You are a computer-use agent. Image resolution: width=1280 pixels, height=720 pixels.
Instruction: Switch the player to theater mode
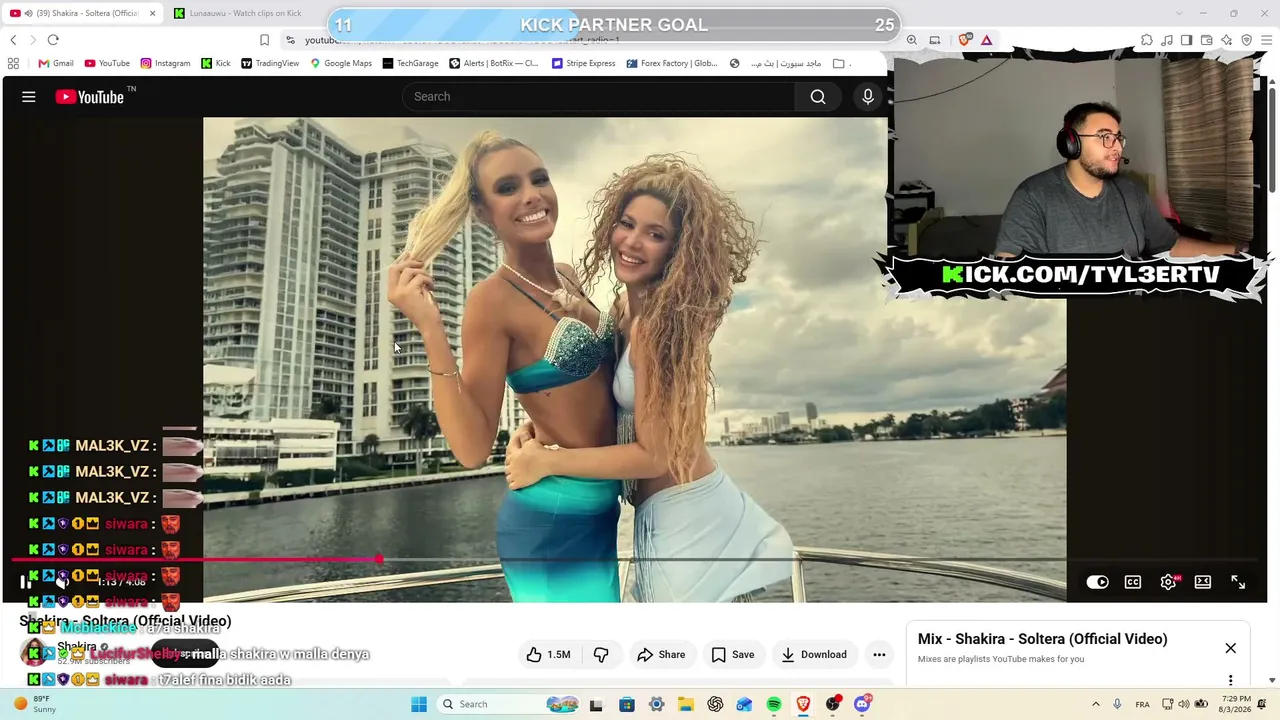pyautogui.click(x=1203, y=582)
